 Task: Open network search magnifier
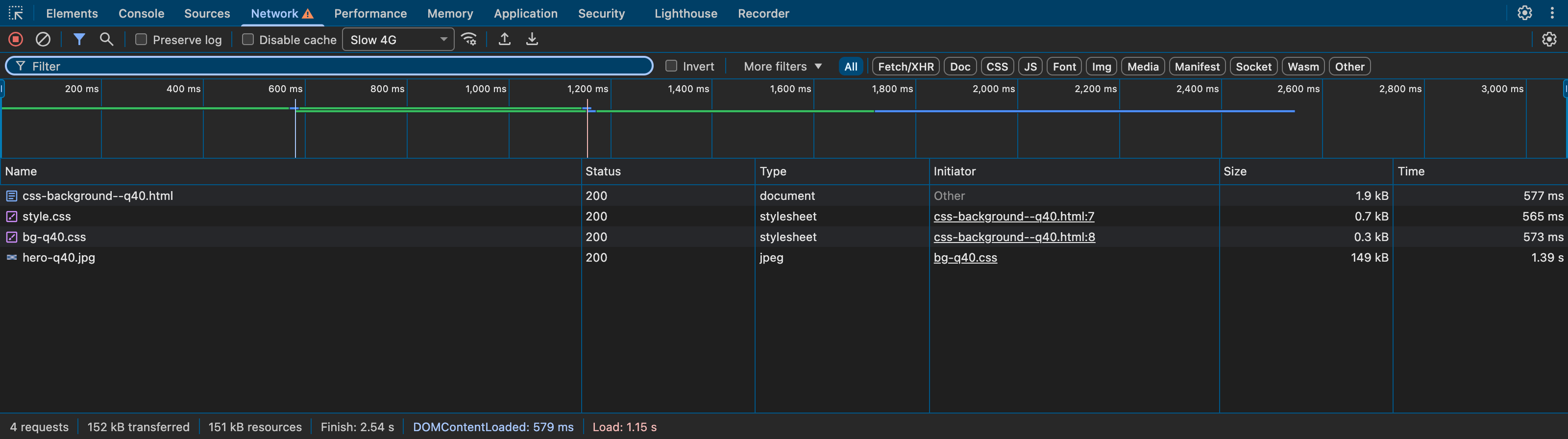(x=106, y=40)
